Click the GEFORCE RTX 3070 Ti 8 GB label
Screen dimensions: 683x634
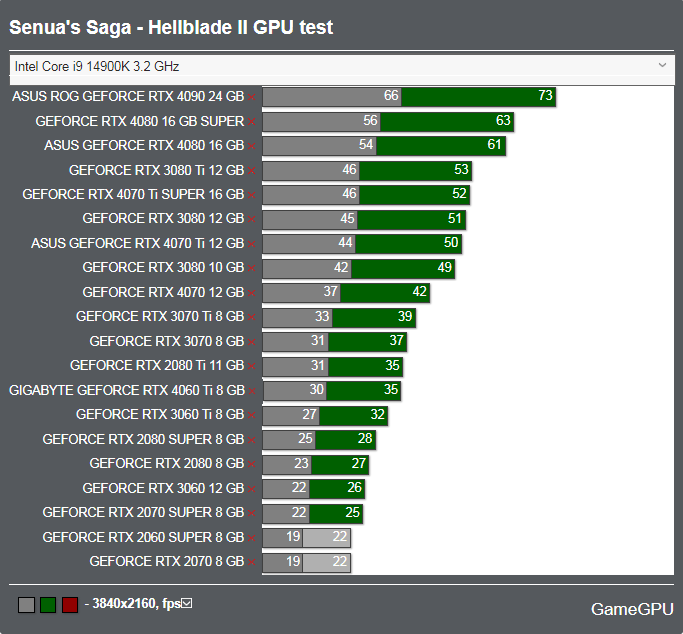click(160, 316)
